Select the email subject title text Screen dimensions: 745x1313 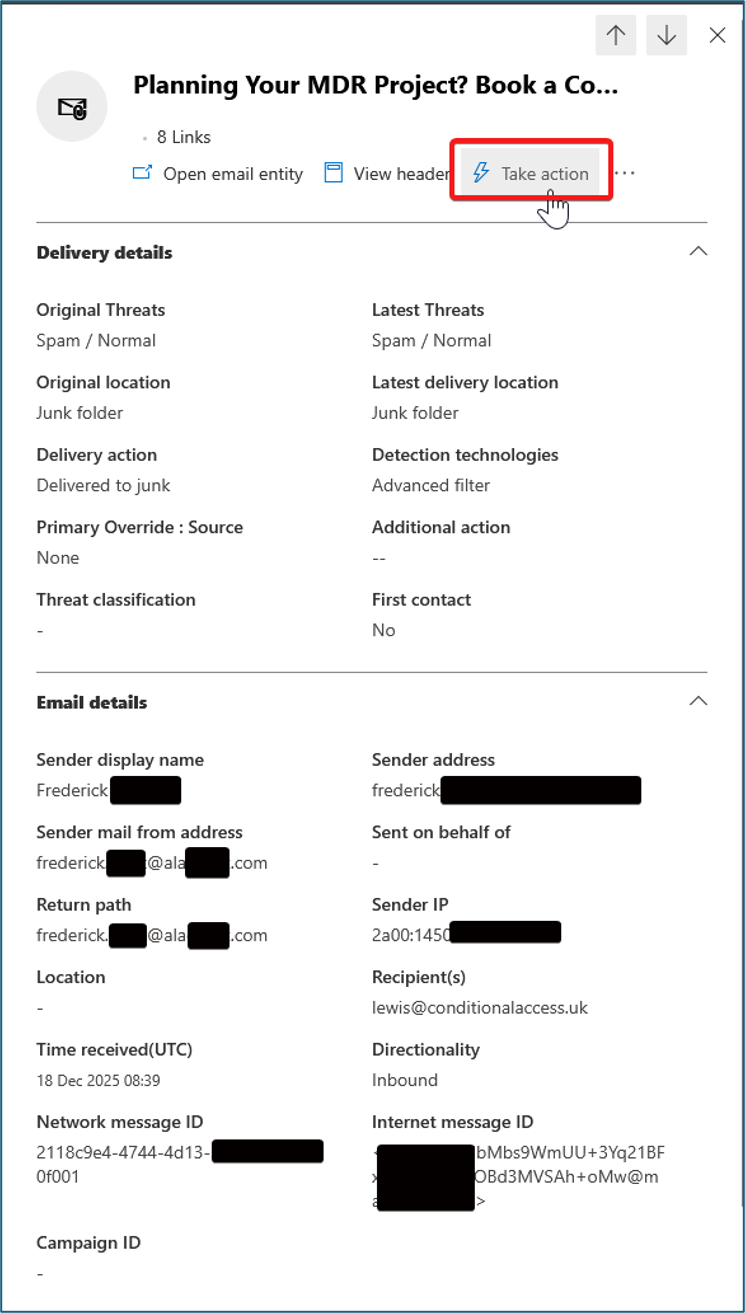[376, 85]
